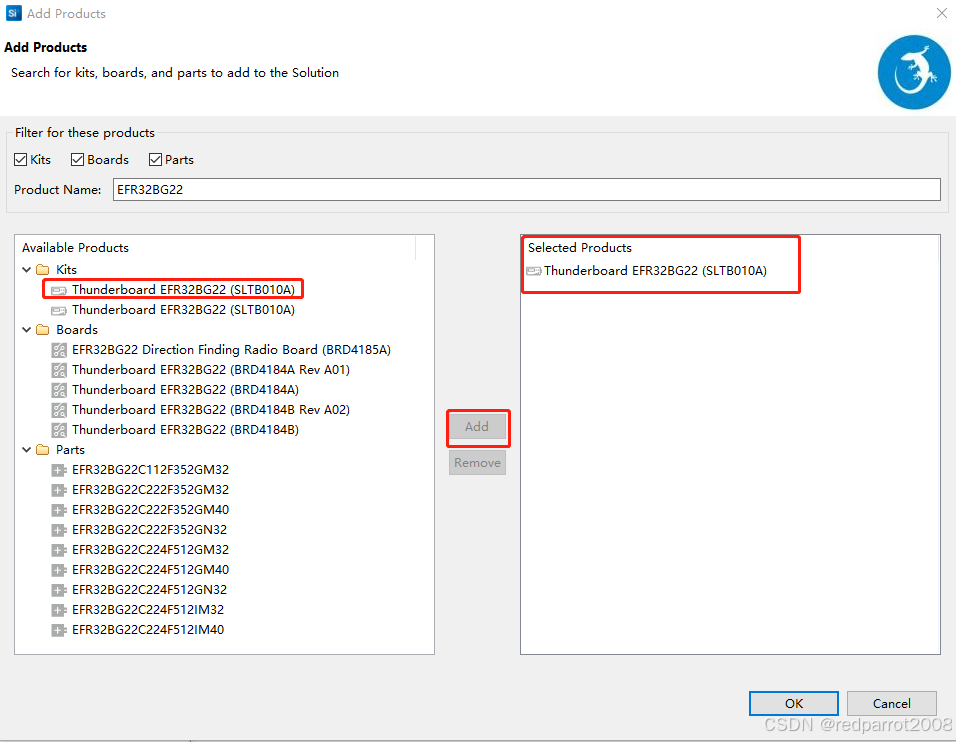
Task: Click the Simplicity Studio title bar icon
Action: coord(13,13)
